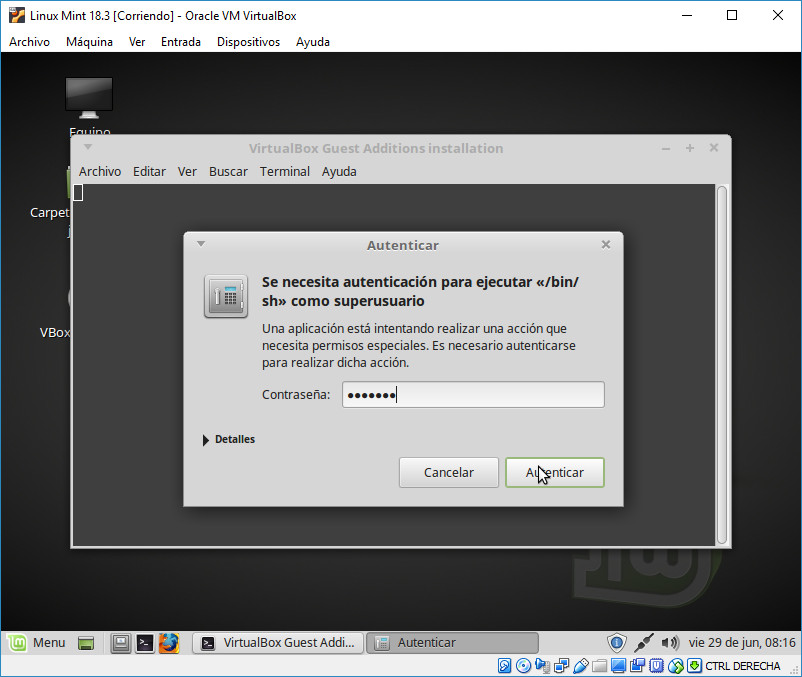Switch to VirtualBox Guest Addi... taskbar window
Screen dimensions: 802x677
click(278, 643)
